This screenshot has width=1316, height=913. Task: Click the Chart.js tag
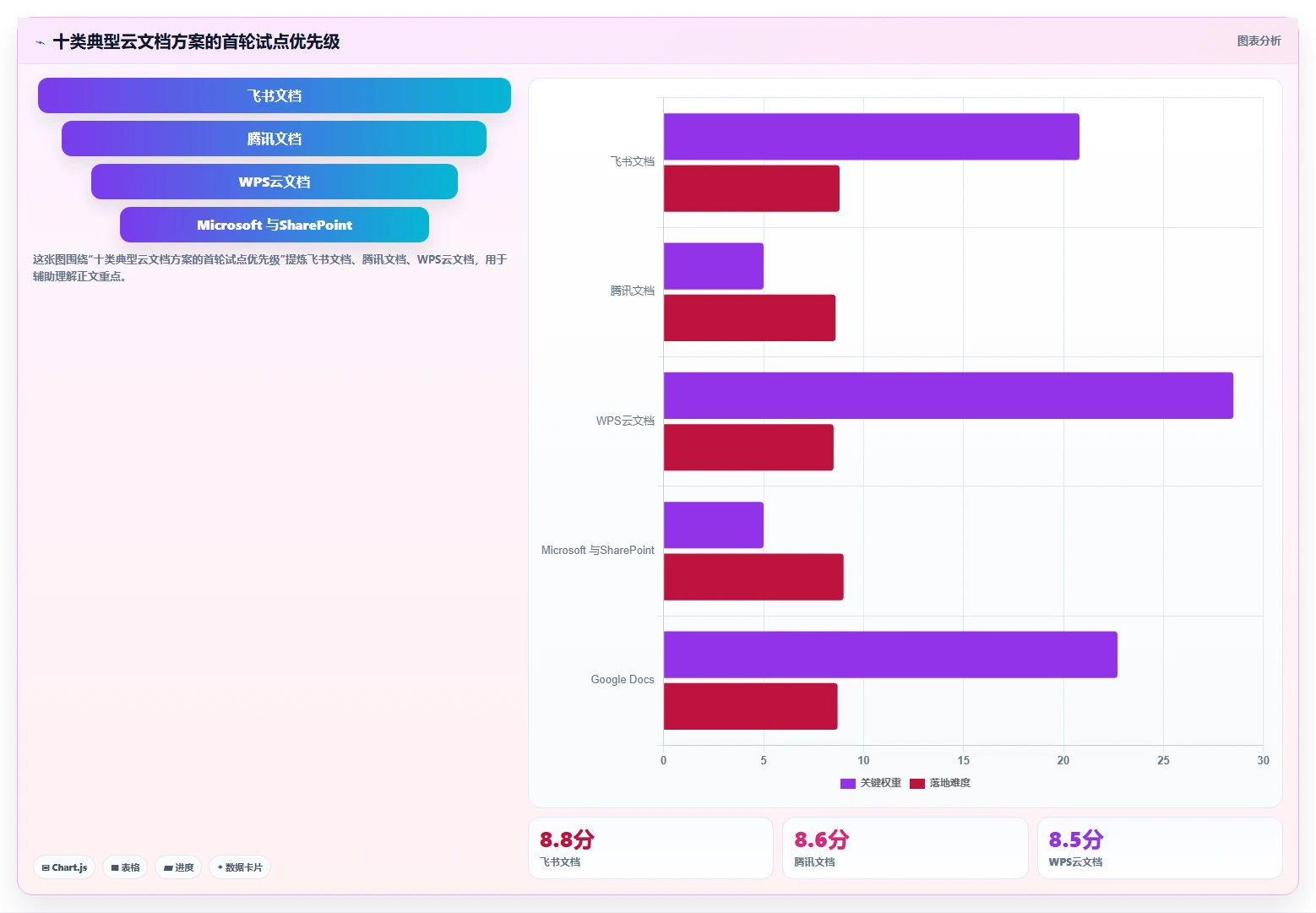pyautogui.click(x=64, y=867)
